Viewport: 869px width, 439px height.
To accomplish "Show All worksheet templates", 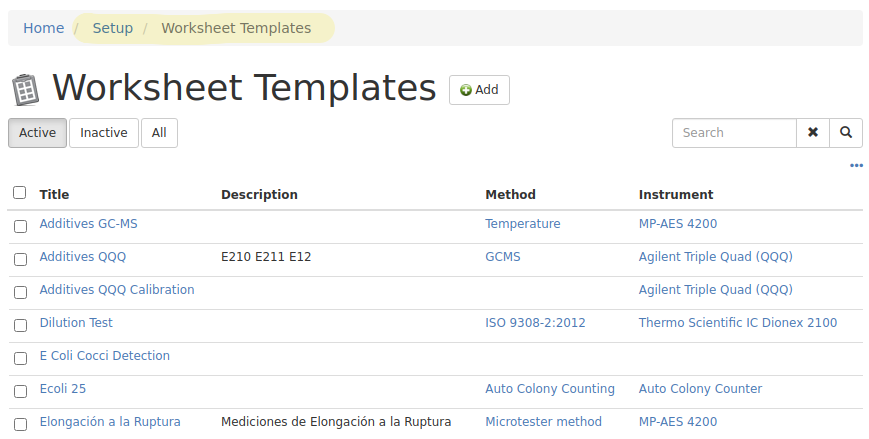I will [x=159, y=133].
